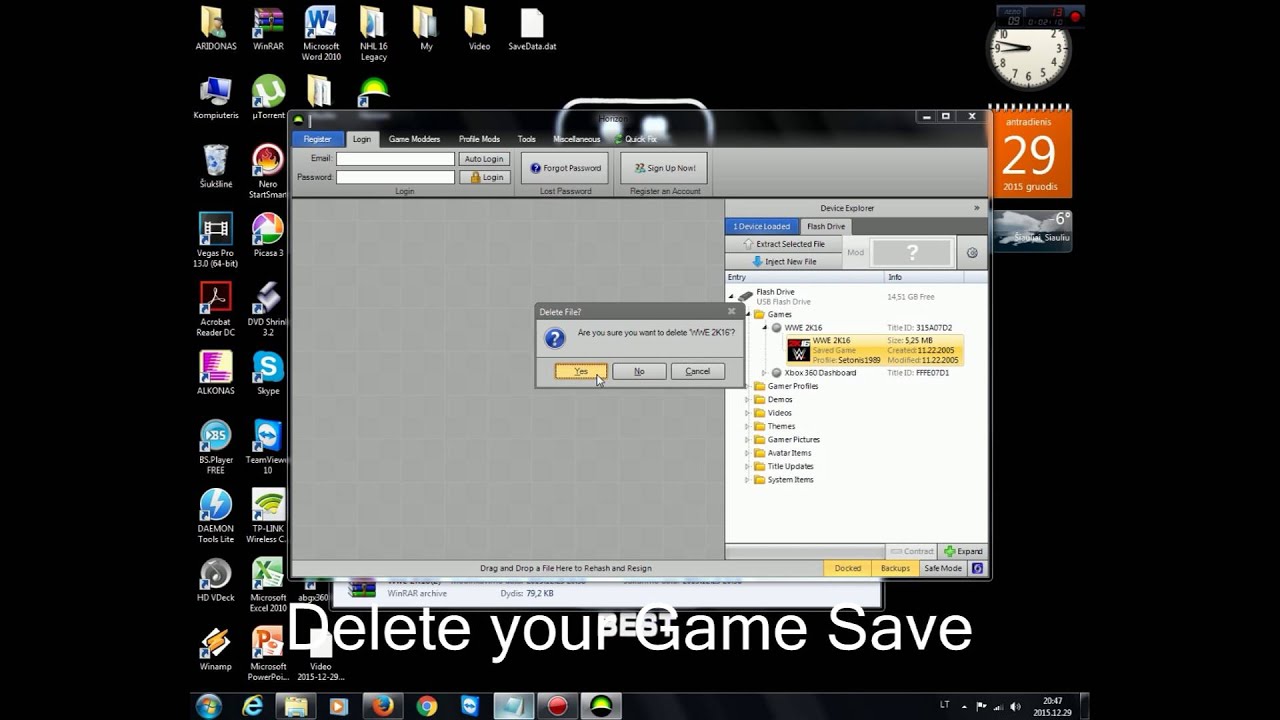Open the µTorrent desktop icon
Screen dimensions: 1280x720
pos(268,98)
